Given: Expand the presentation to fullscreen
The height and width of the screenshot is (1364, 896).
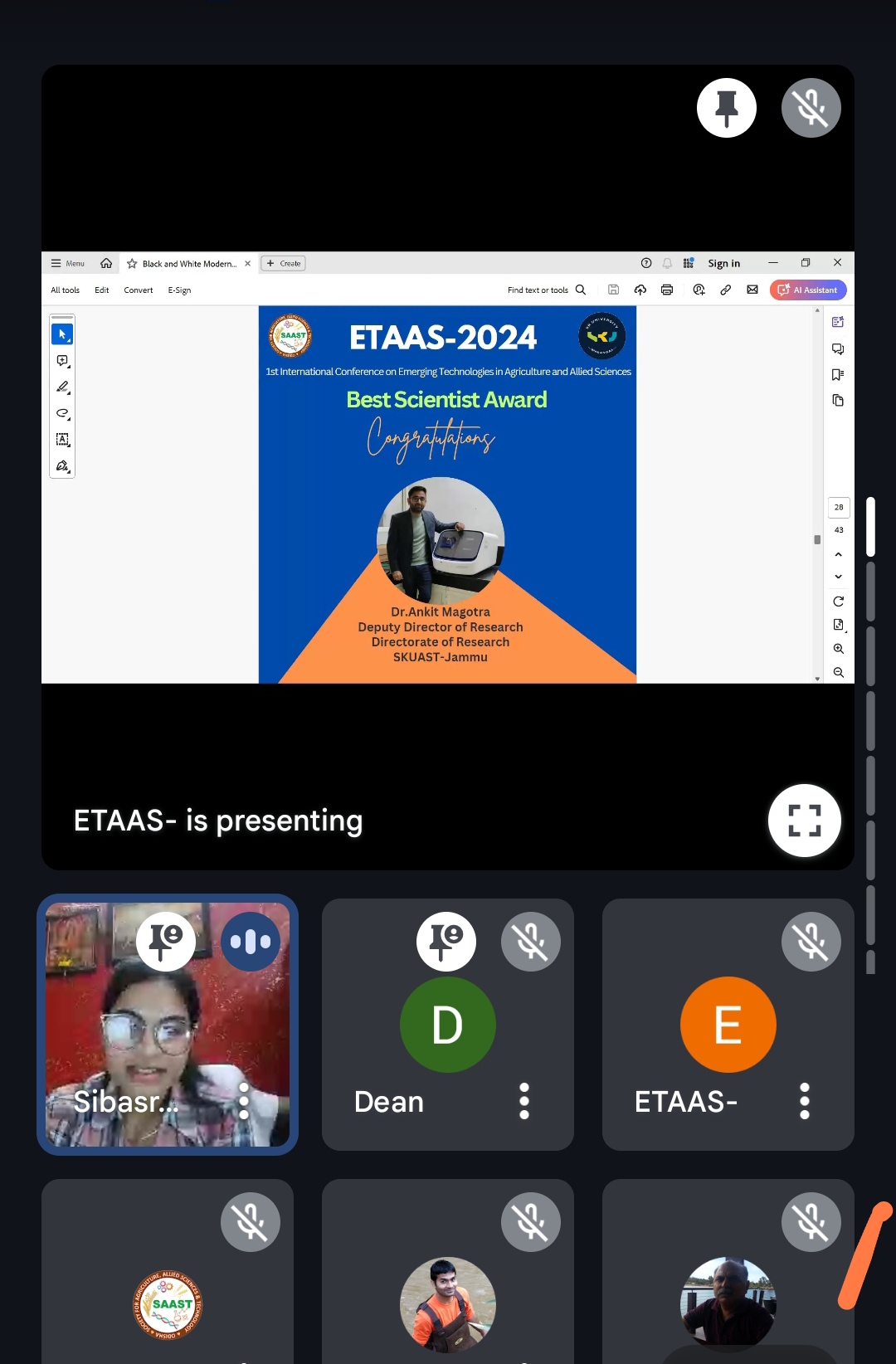Looking at the screenshot, I should [x=804, y=820].
